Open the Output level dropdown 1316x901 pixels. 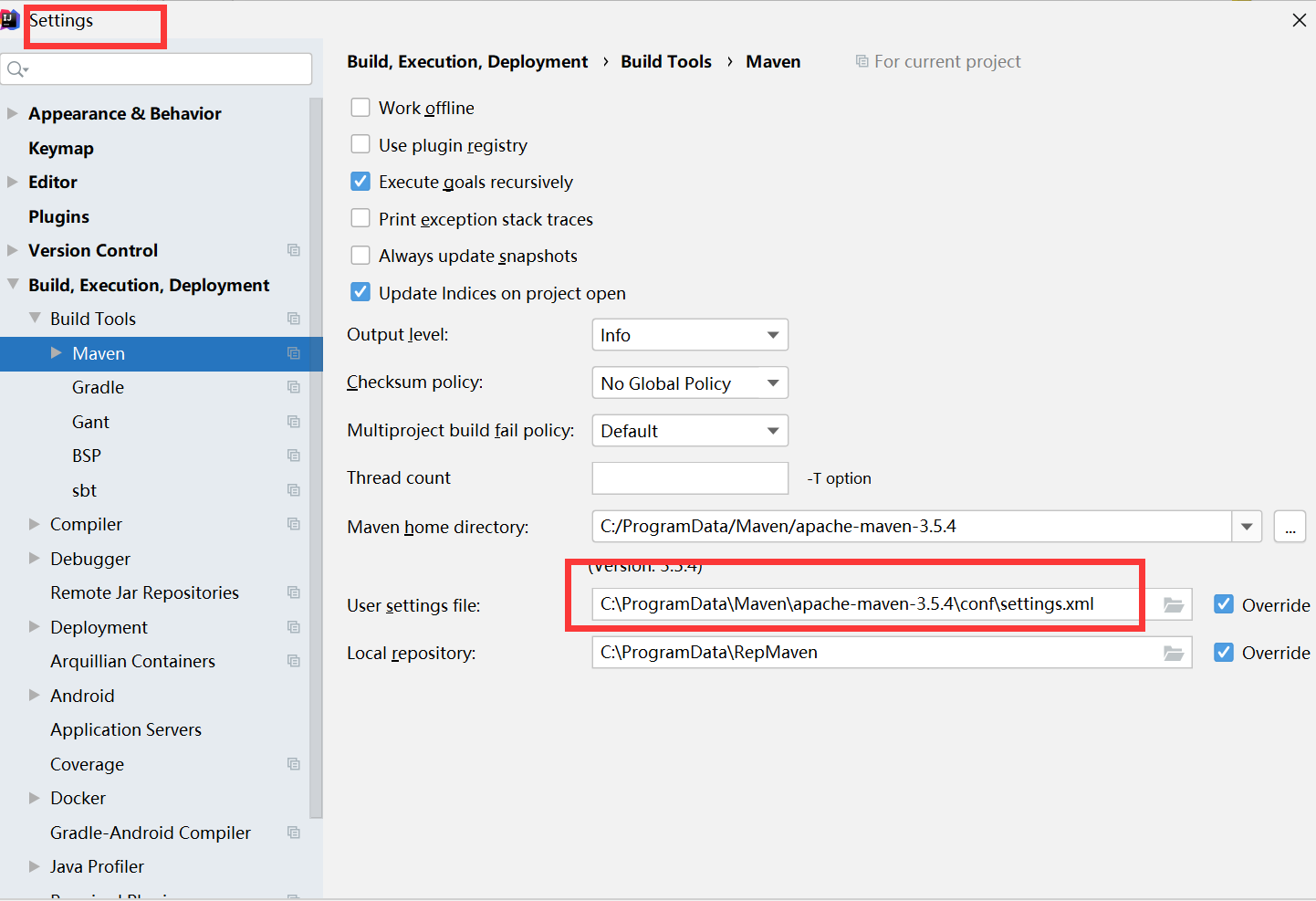click(690, 335)
